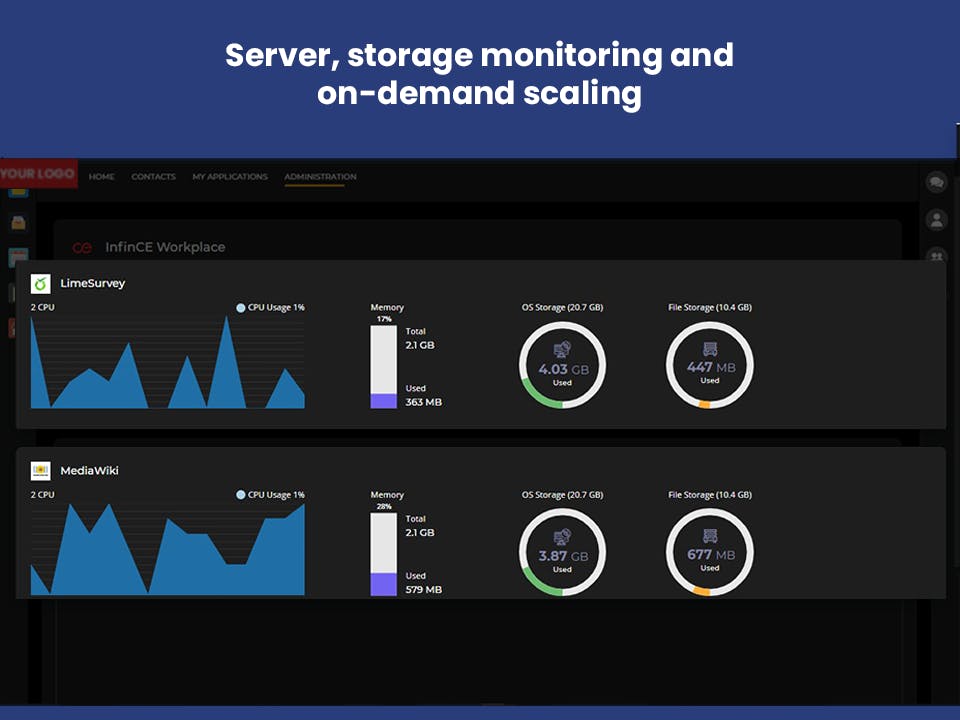The width and height of the screenshot is (960, 720).
Task: Click the 2 CPU label under MediaWiki
Action: pos(42,495)
